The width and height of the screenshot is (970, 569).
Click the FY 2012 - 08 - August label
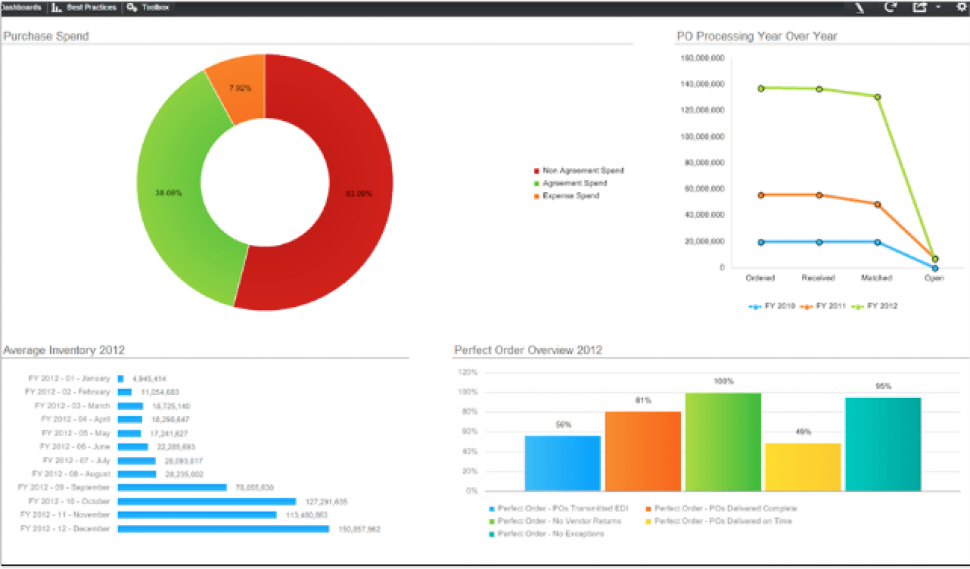point(71,474)
